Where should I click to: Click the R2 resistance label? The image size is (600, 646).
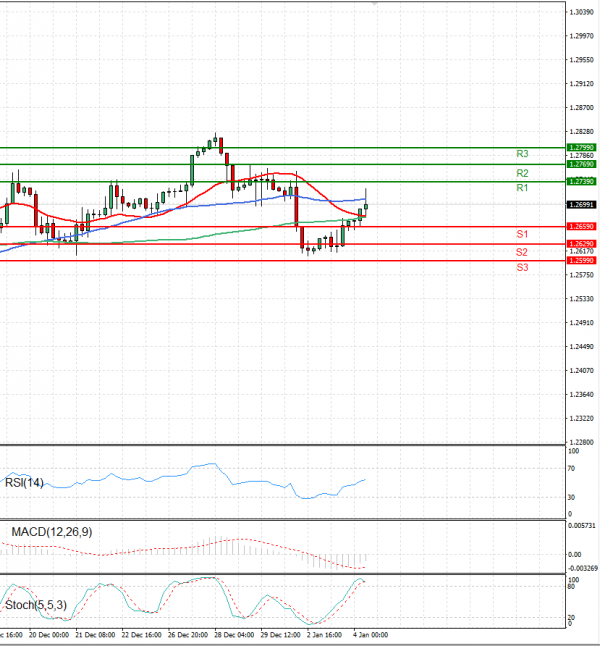tap(522, 173)
